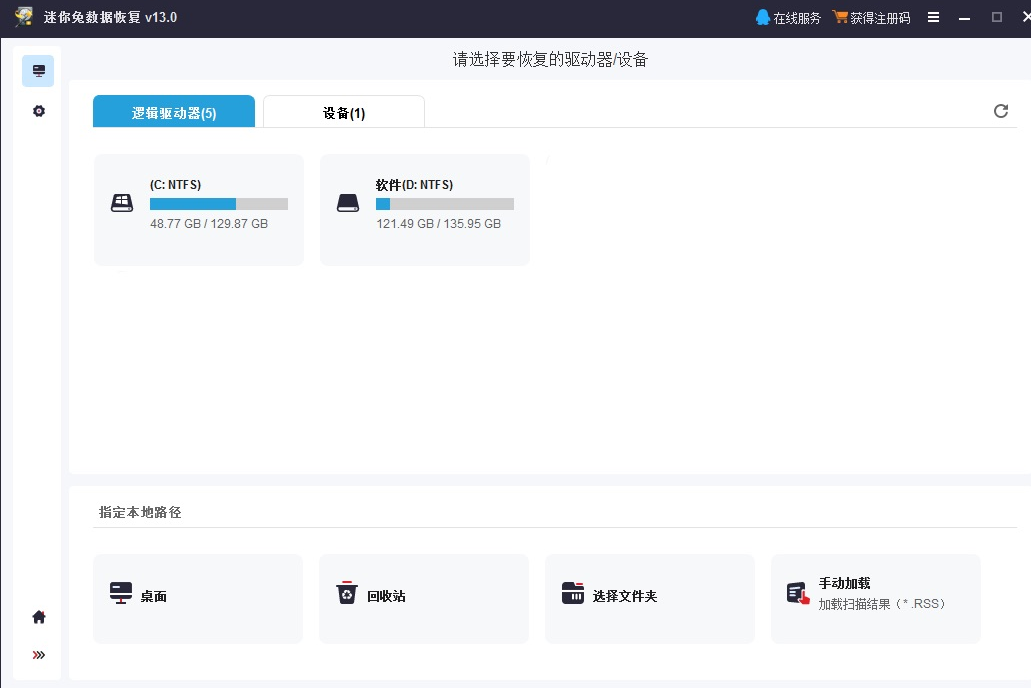
Task: Open 选择文件夹 folder picker
Action: [650, 598]
